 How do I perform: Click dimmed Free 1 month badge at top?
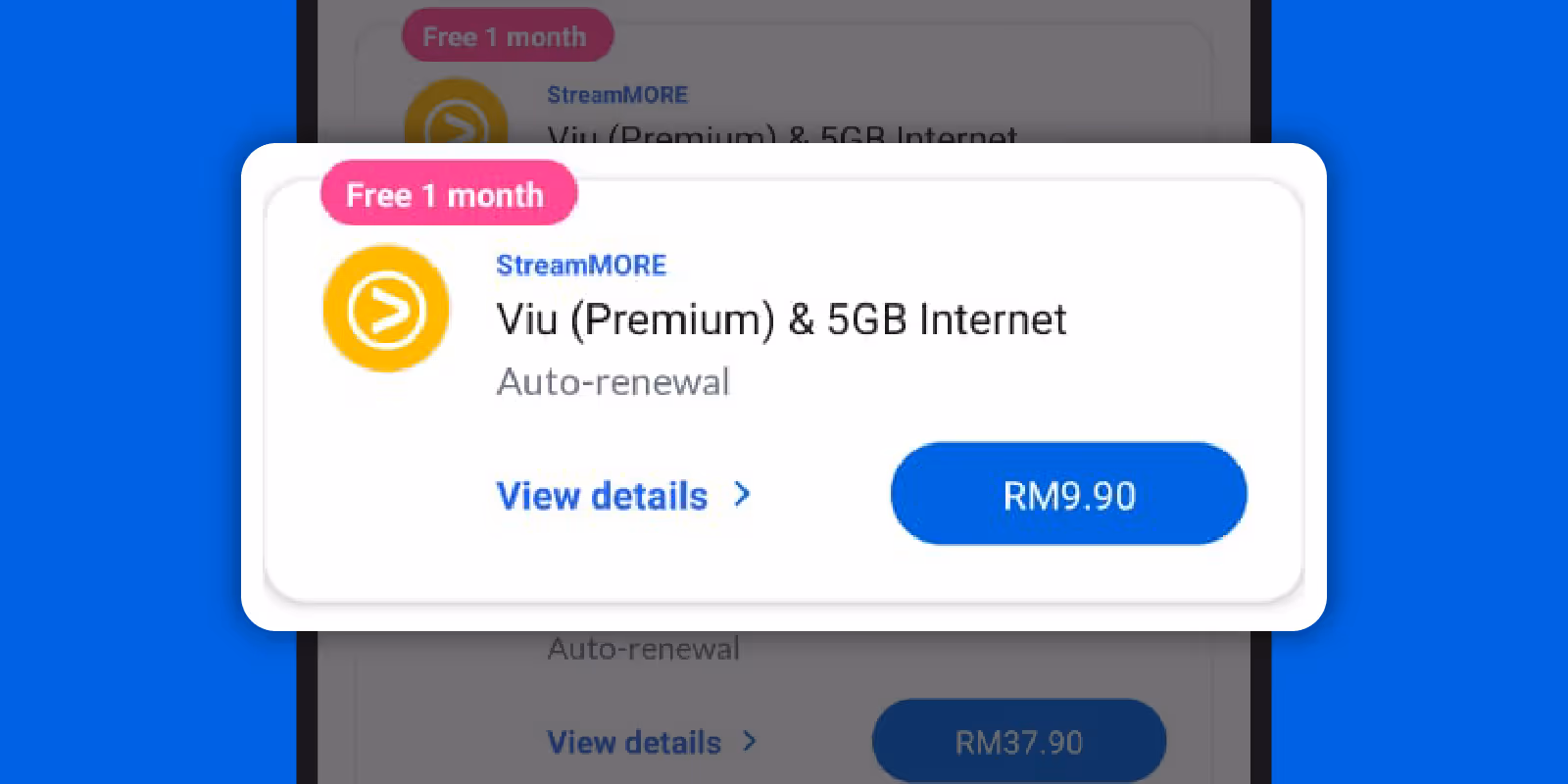pyautogui.click(x=508, y=36)
